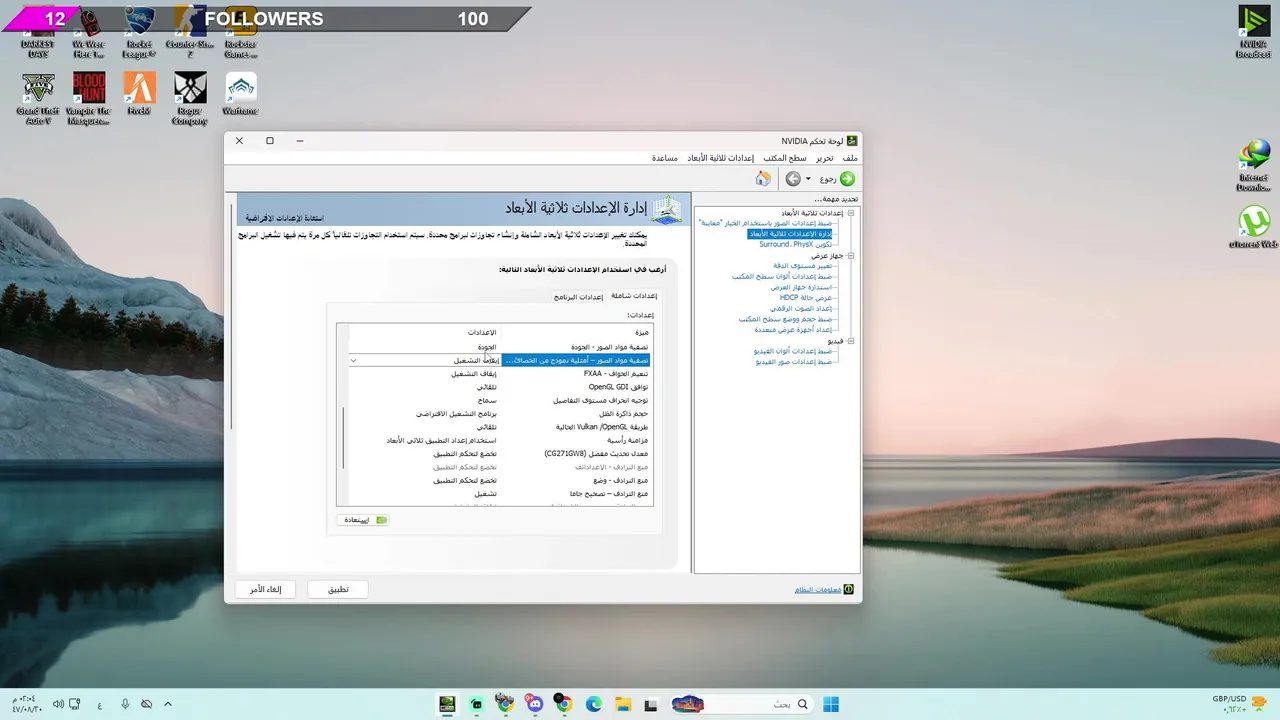Collapse the فيديو tree node
The image size is (1280, 720).
[x=851, y=341]
